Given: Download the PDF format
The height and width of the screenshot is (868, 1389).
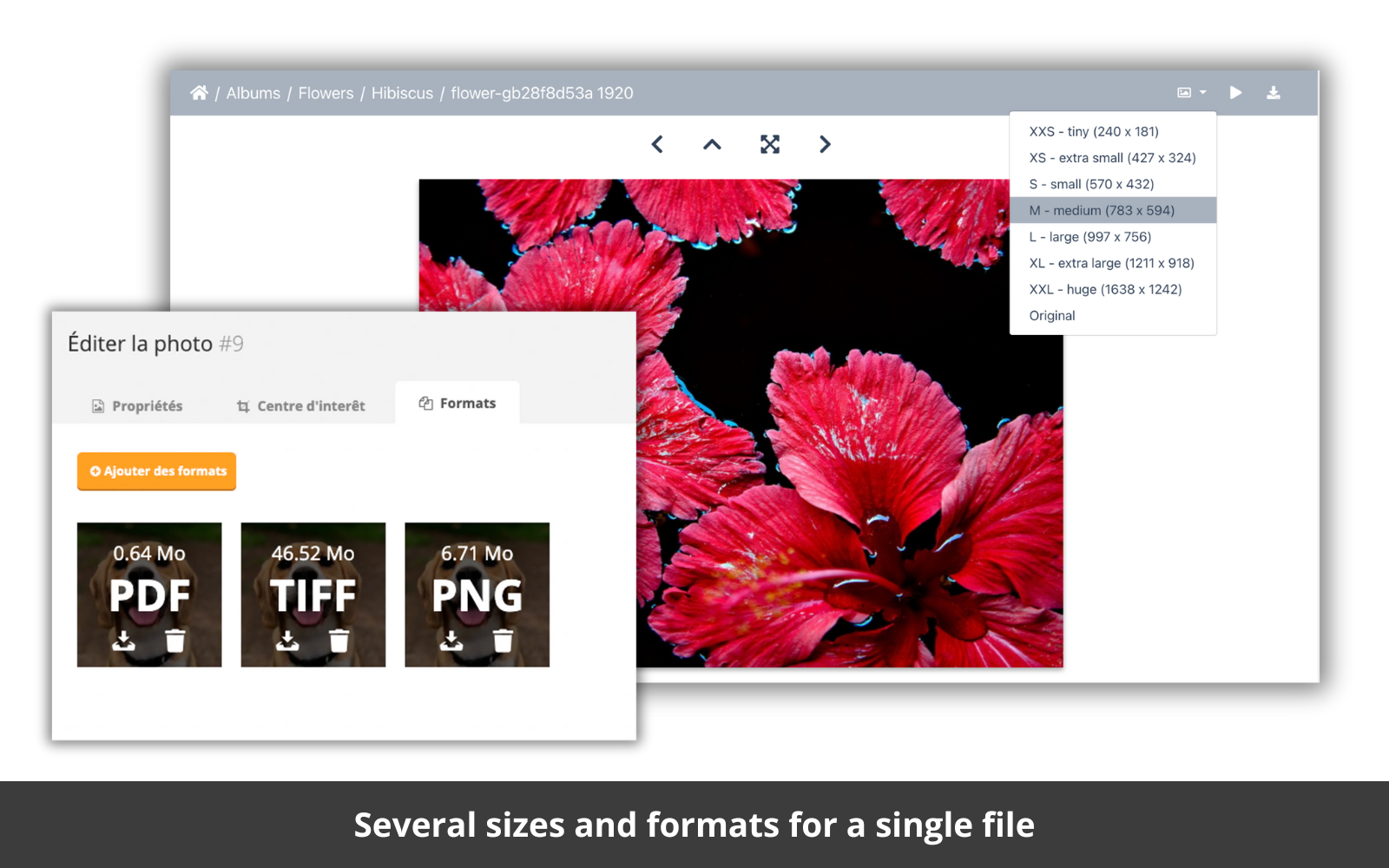Looking at the screenshot, I should click(x=124, y=641).
